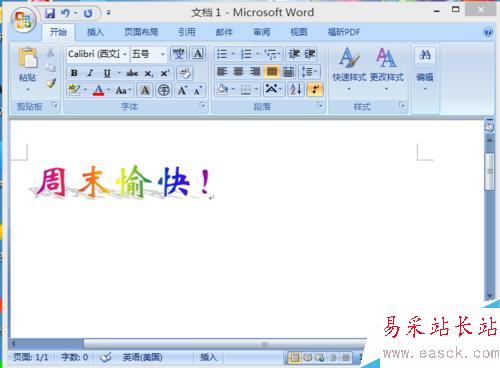Open Paragraph dialog launcher in 段落 group
500x368 pixels.
[x=320, y=105]
